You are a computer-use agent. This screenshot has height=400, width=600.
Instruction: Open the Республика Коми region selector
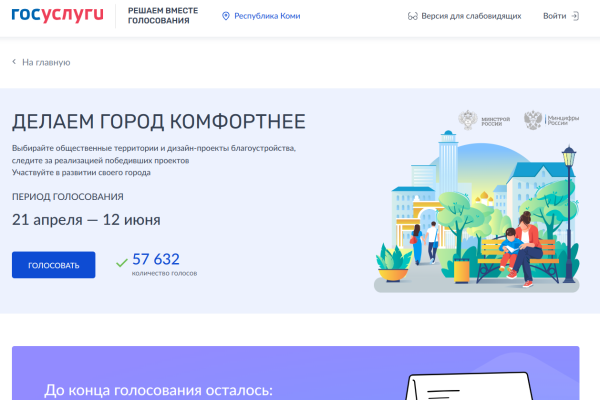coord(266,17)
